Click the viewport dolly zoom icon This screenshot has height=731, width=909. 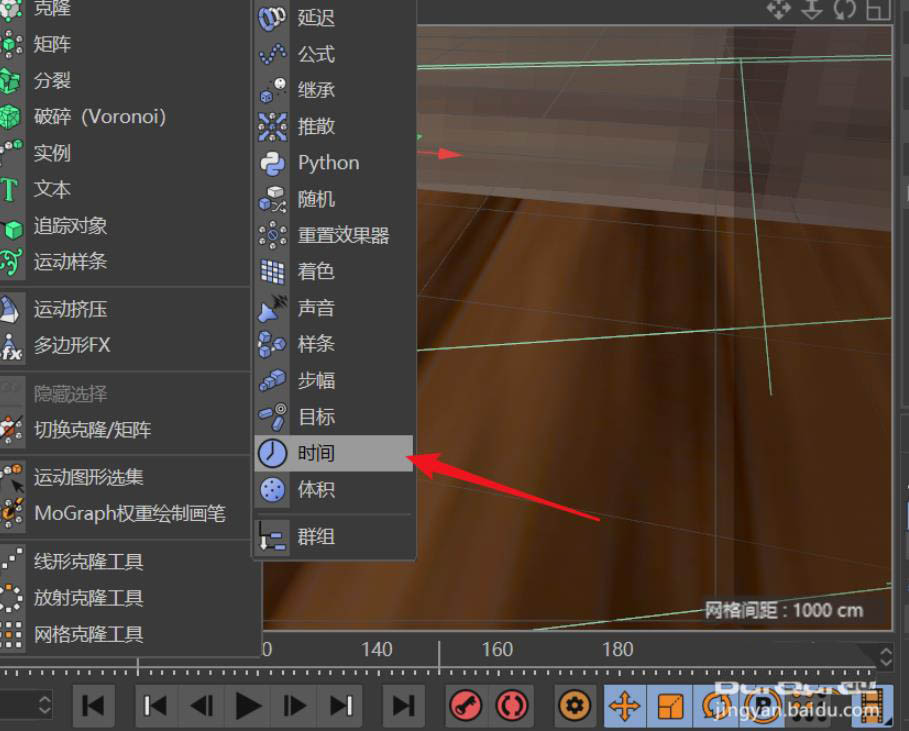tap(812, 9)
